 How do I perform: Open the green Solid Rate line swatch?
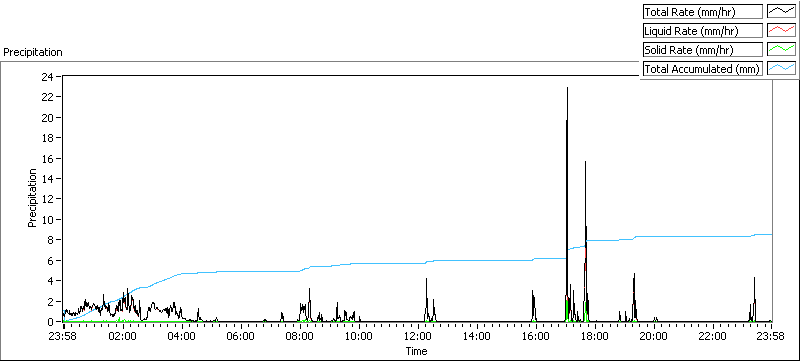pyautogui.click(x=781, y=49)
